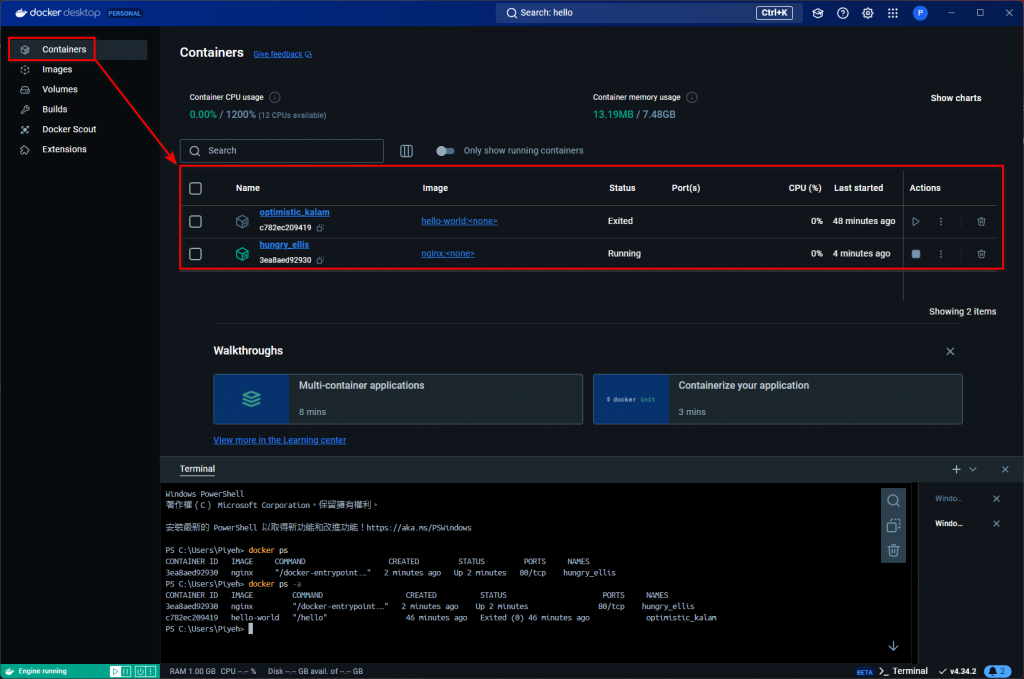Click Show charts button
This screenshot has width=1024, height=679.
[x=955, y=98]
